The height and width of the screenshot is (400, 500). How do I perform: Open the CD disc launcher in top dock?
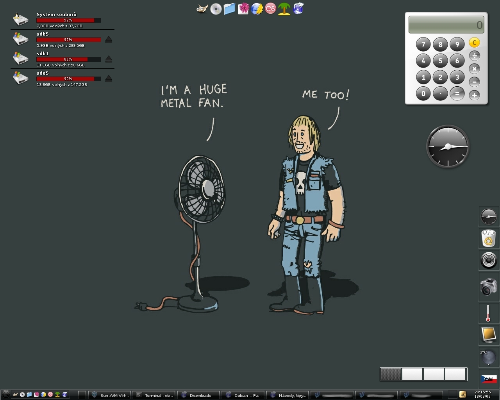tap(216, 9)
